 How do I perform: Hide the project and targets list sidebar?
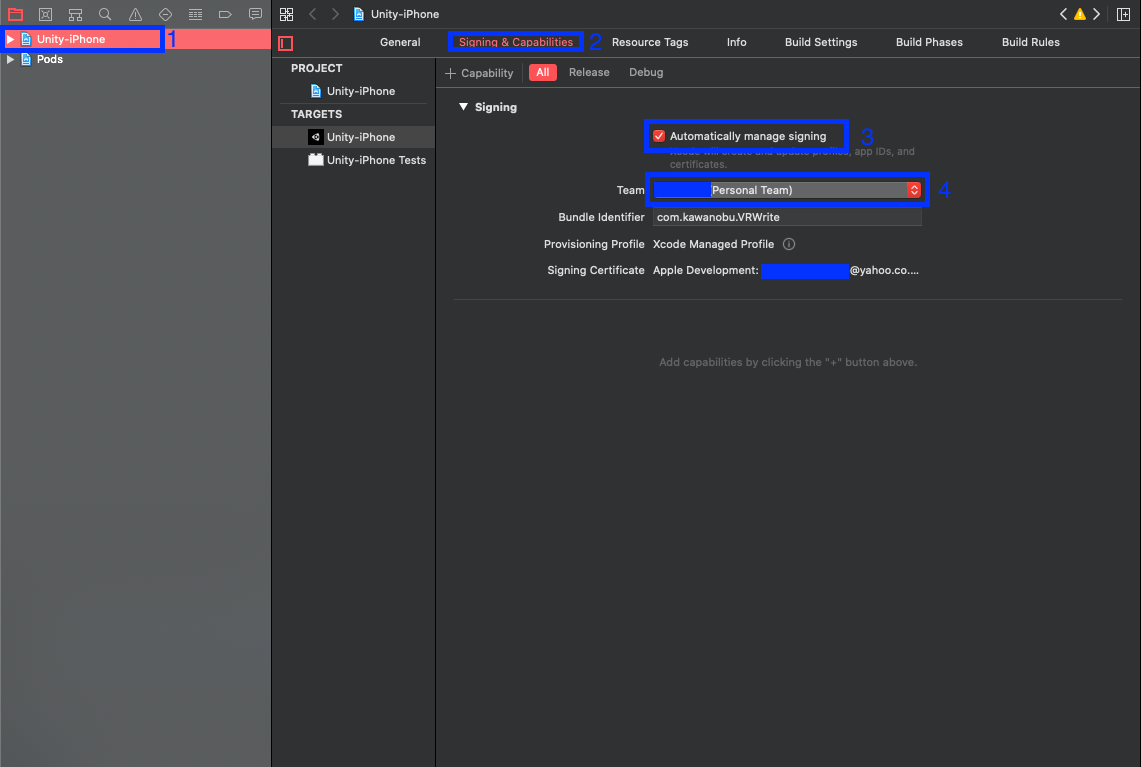(x=286, y=44)
